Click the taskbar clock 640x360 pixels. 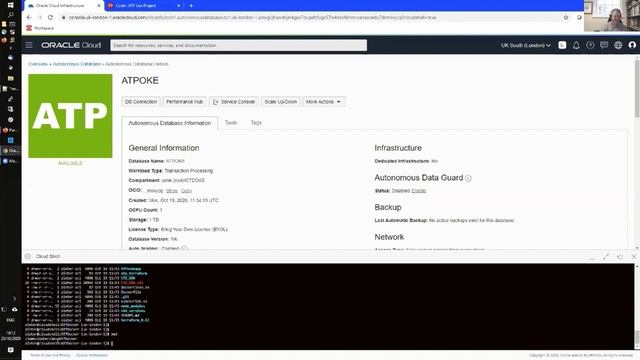tap(11, 336)
